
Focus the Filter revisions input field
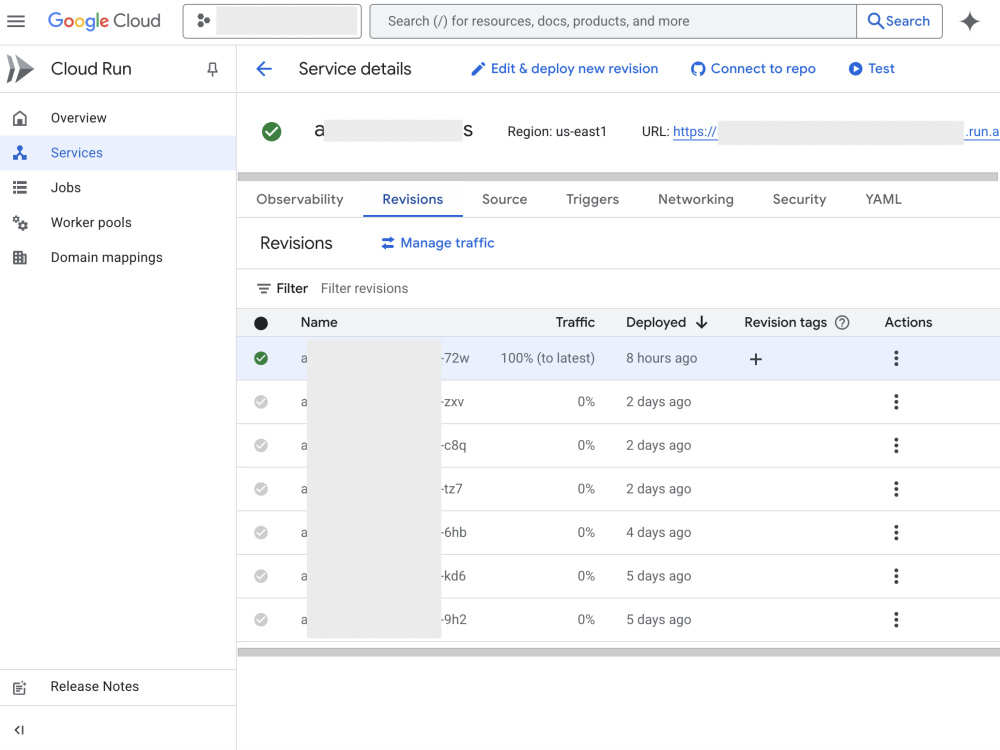[446, 289]
